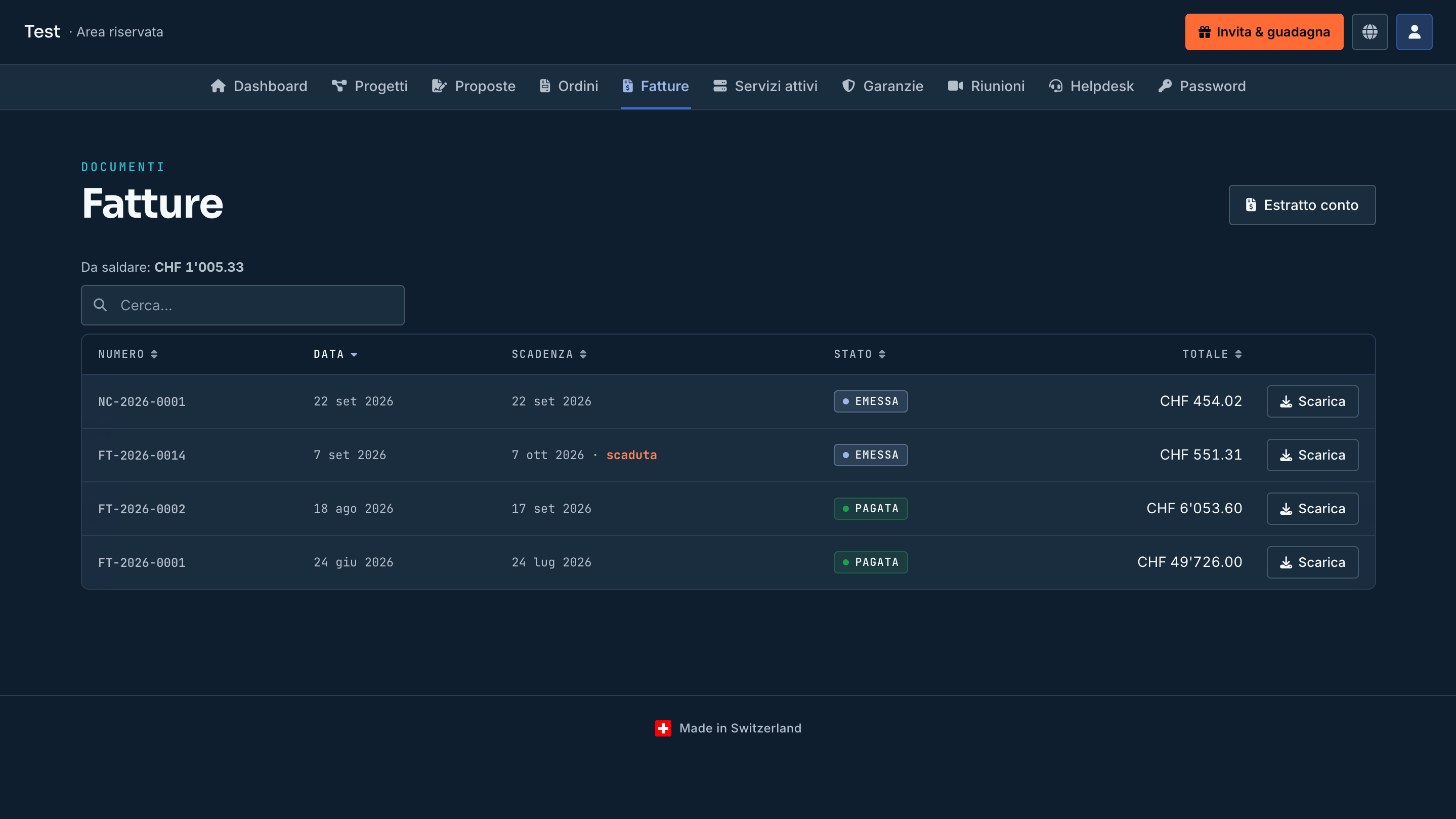This screenshot has height=819, width=1456.
Task: Click the total CHF 49'726.00
Action: point(1190,562)
